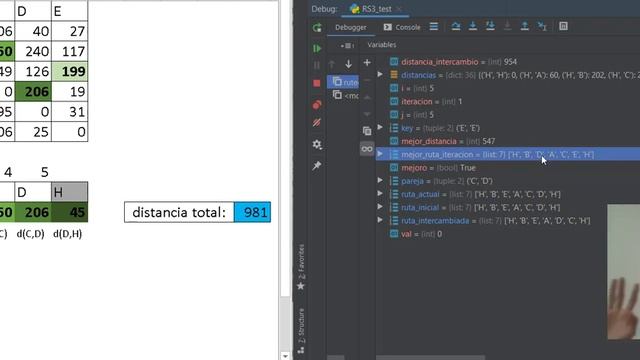
Task: Click Show Execution Point icon
Action: 433,27
